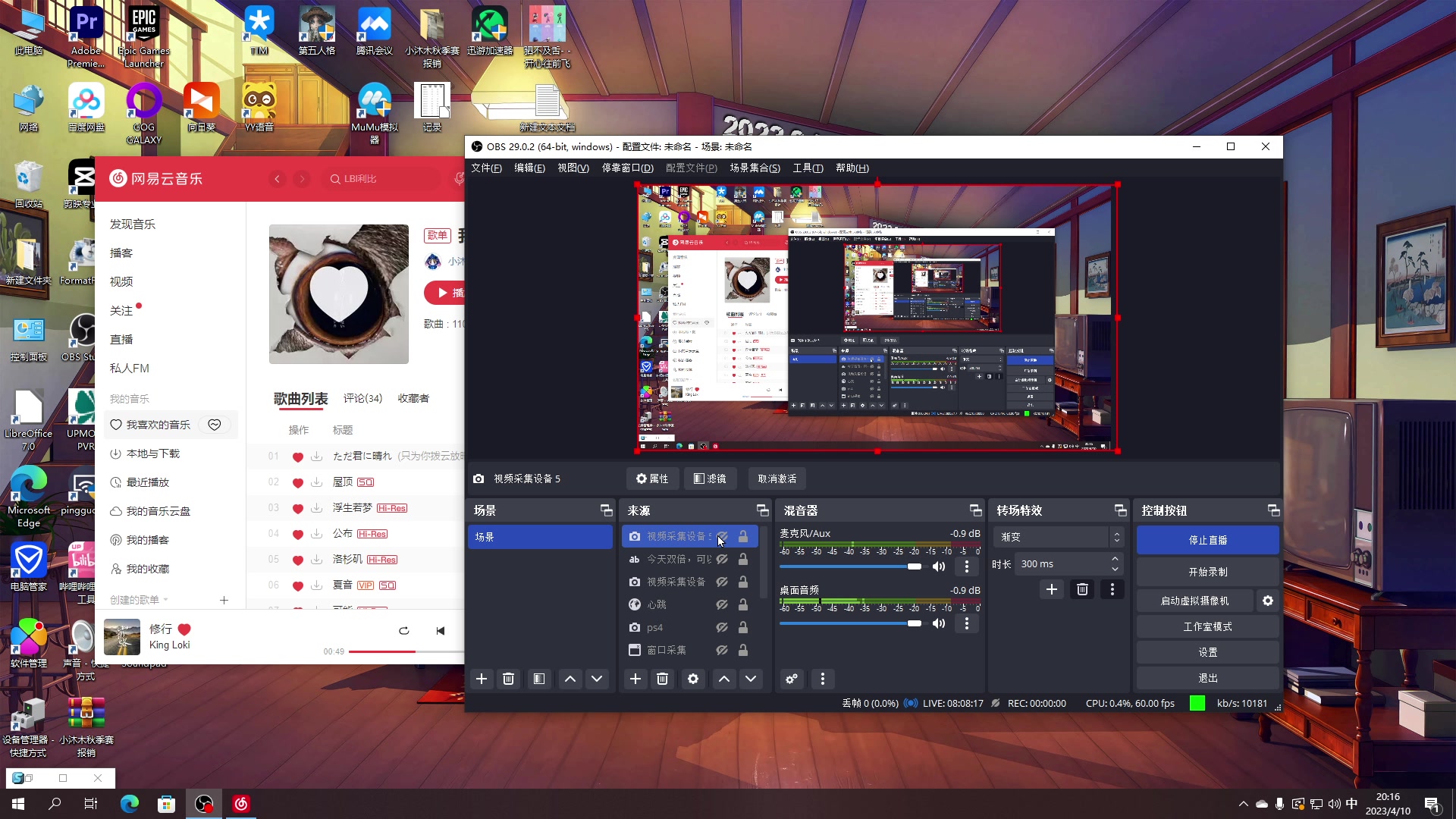The image size is (1456, 819).
Task: Click 开始录制 button
Action: 1208,572
